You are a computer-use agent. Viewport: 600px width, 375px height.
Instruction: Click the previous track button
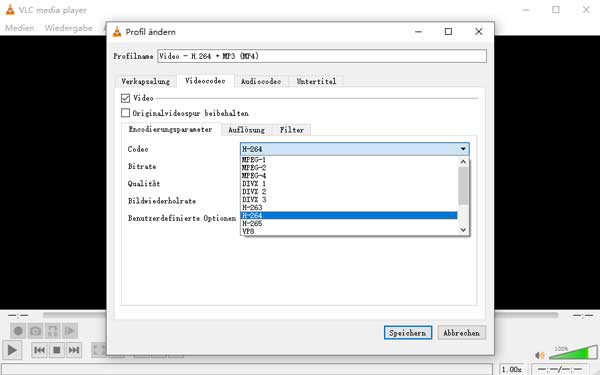(39, 350)
